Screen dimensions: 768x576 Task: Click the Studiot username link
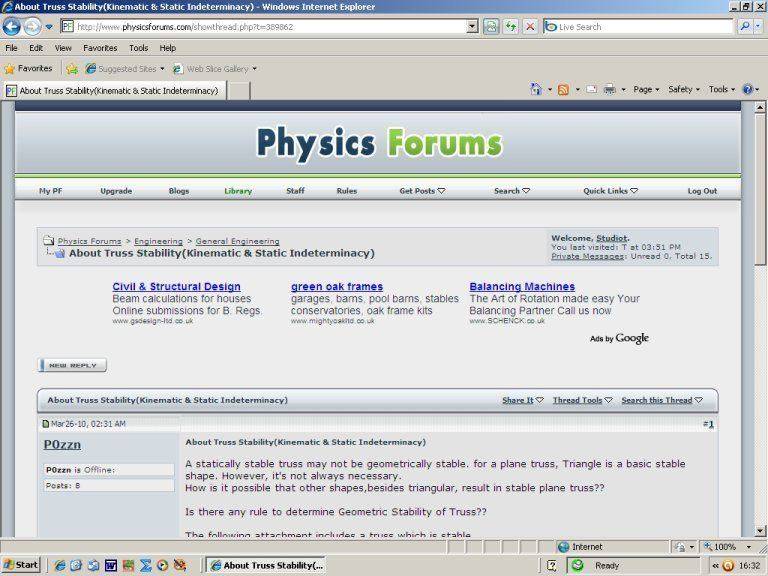click(x=612, y=238)
